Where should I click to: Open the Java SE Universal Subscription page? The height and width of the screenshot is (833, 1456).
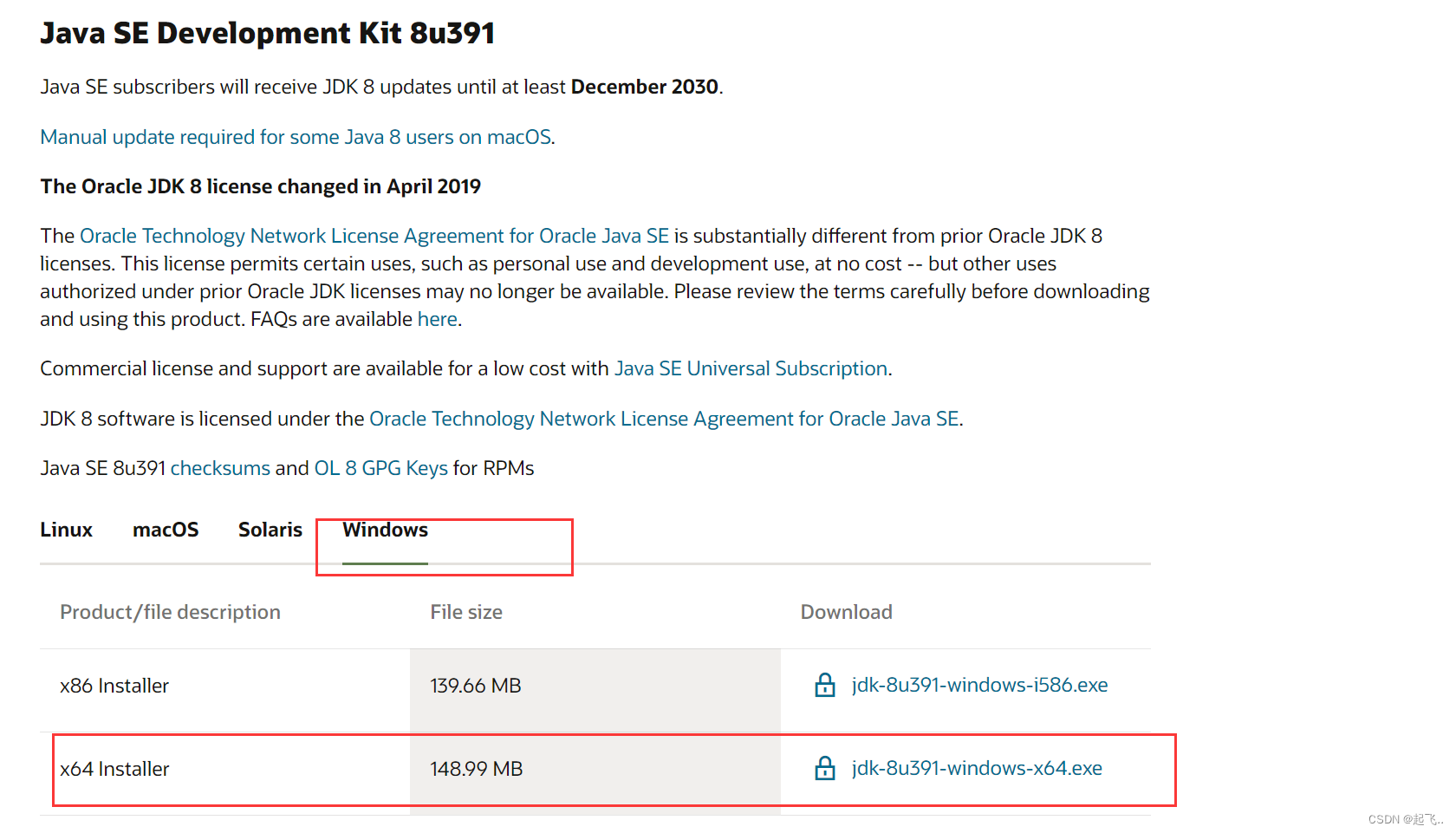tap(751, 368)
